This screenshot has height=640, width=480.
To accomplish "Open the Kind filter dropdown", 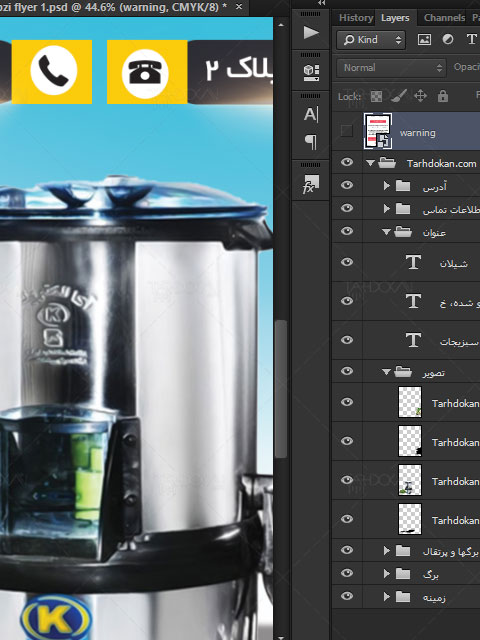I will tap(371, 40).
